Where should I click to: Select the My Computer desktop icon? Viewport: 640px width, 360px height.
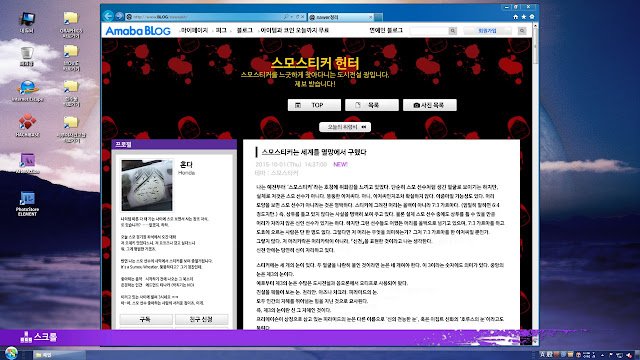(x=27, y=22)
